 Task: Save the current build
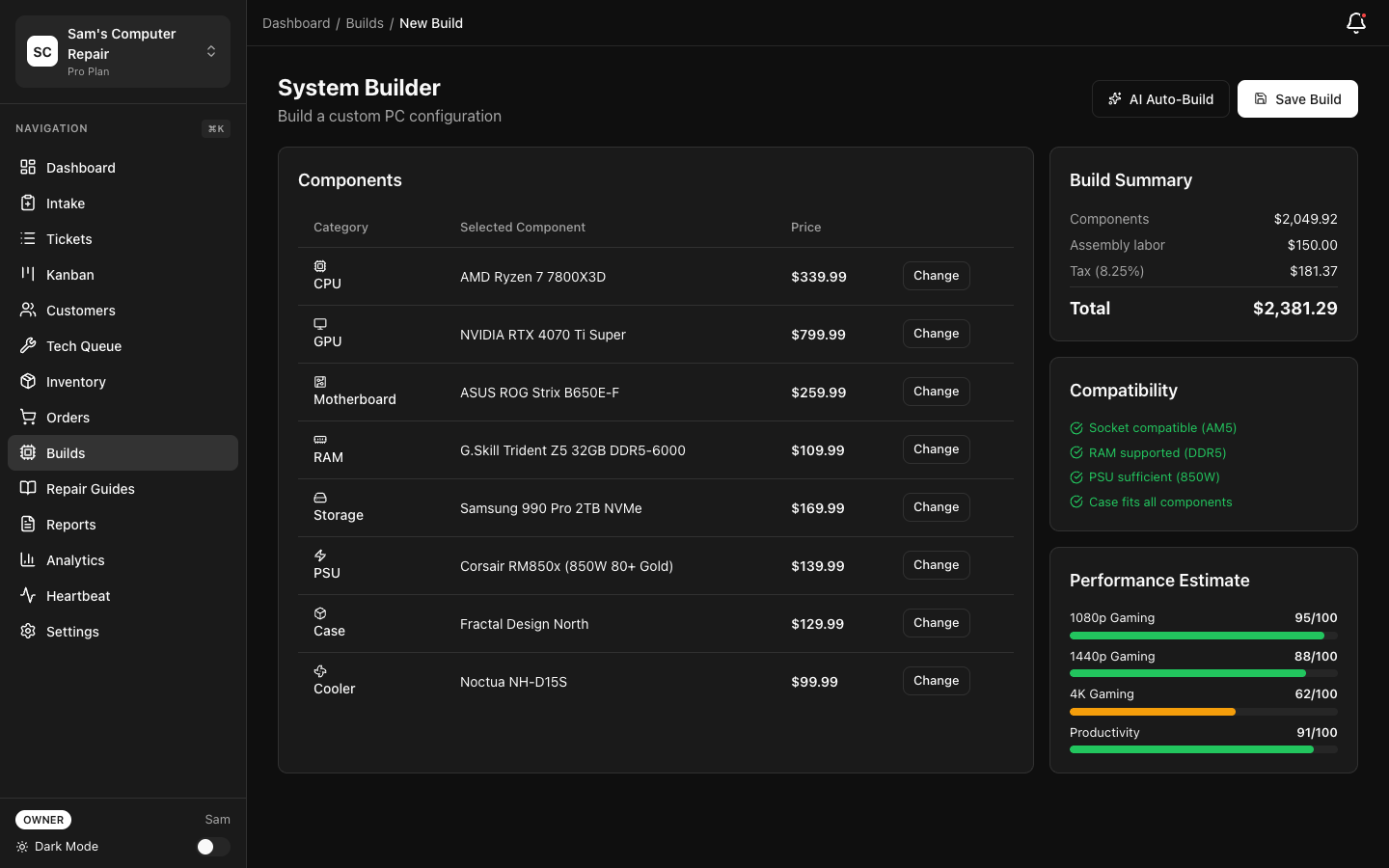[1297, 98]
